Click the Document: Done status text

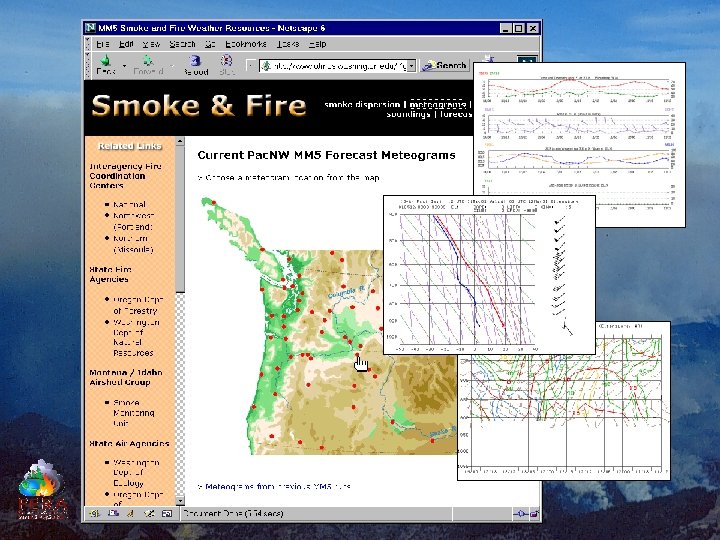[x=233, y=513]
